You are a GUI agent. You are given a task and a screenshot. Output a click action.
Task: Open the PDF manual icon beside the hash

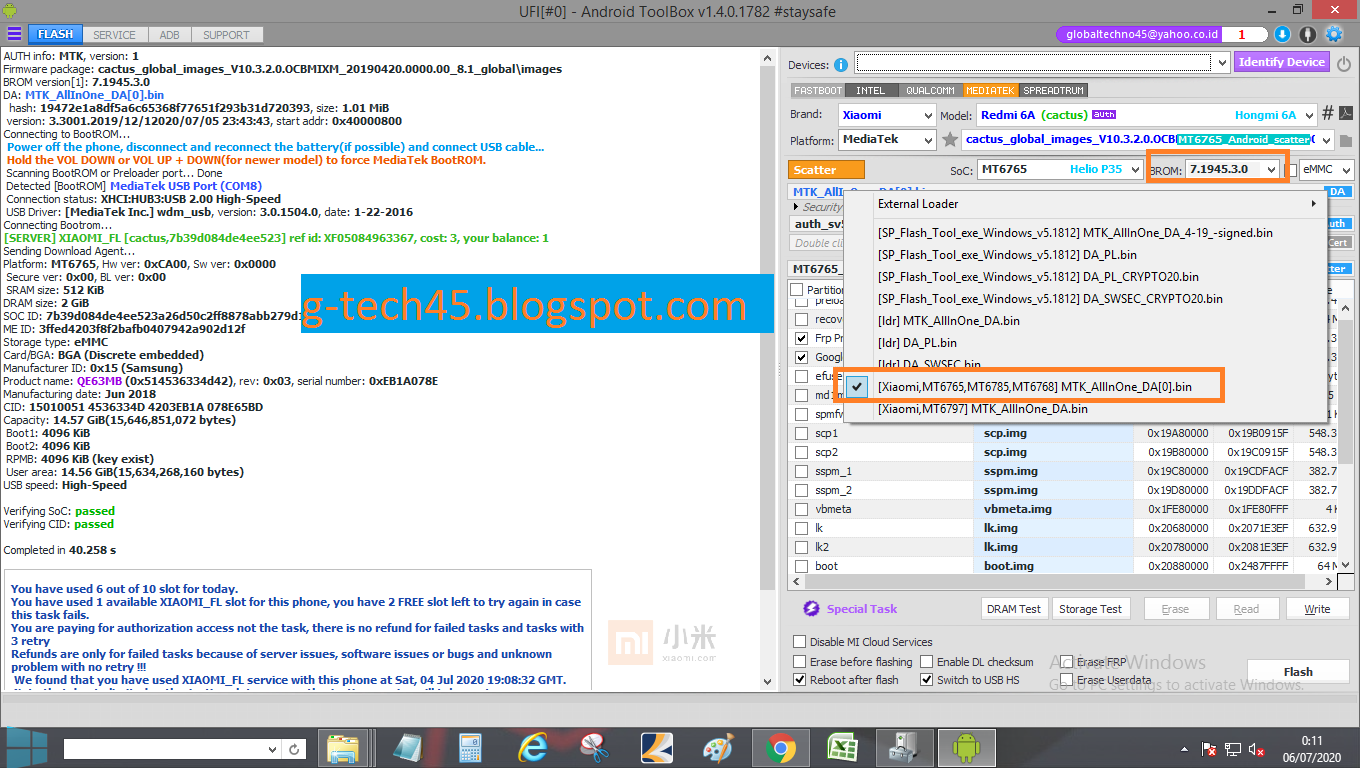coord(1346,114)
